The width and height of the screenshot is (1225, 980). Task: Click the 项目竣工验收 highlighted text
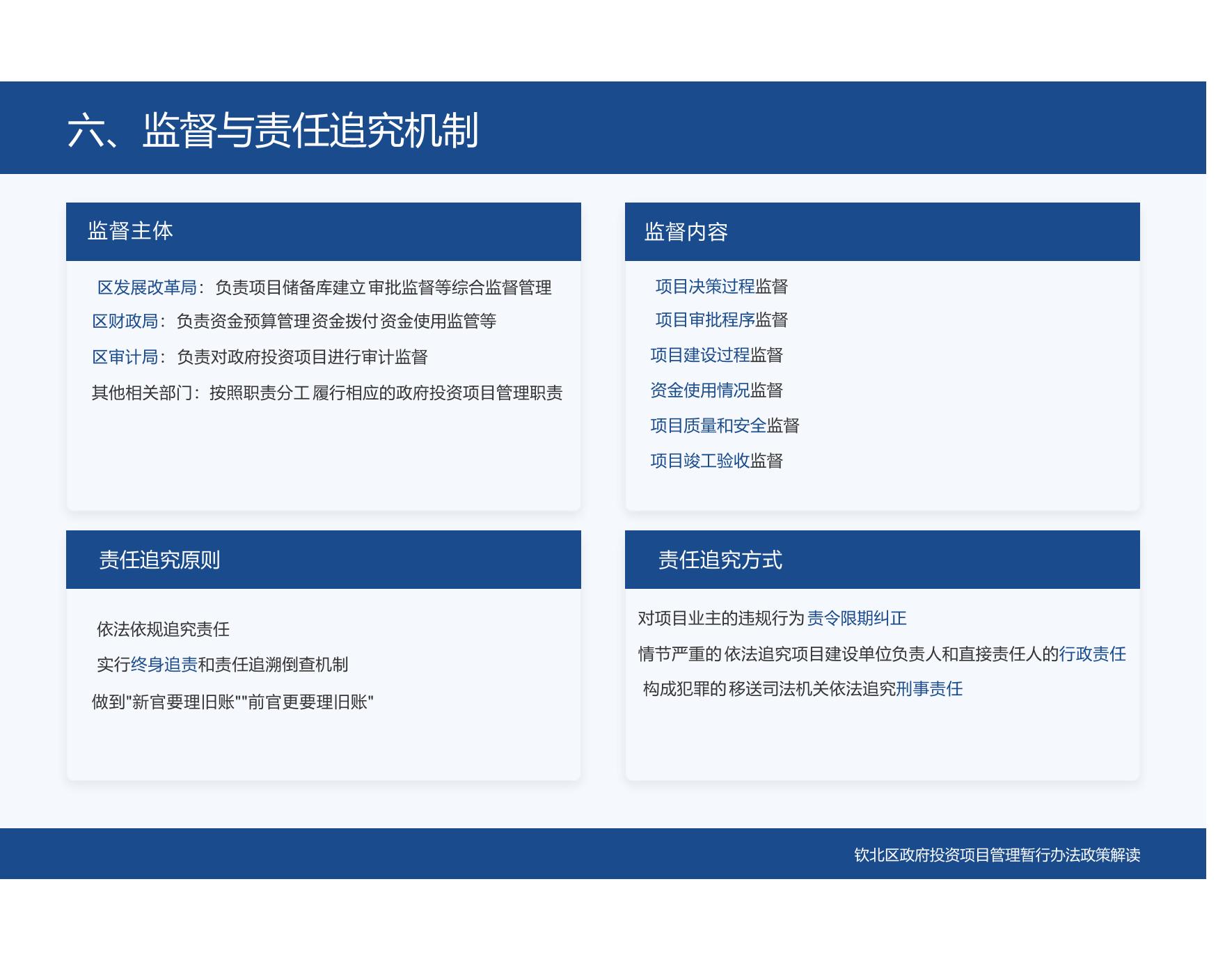700,461
